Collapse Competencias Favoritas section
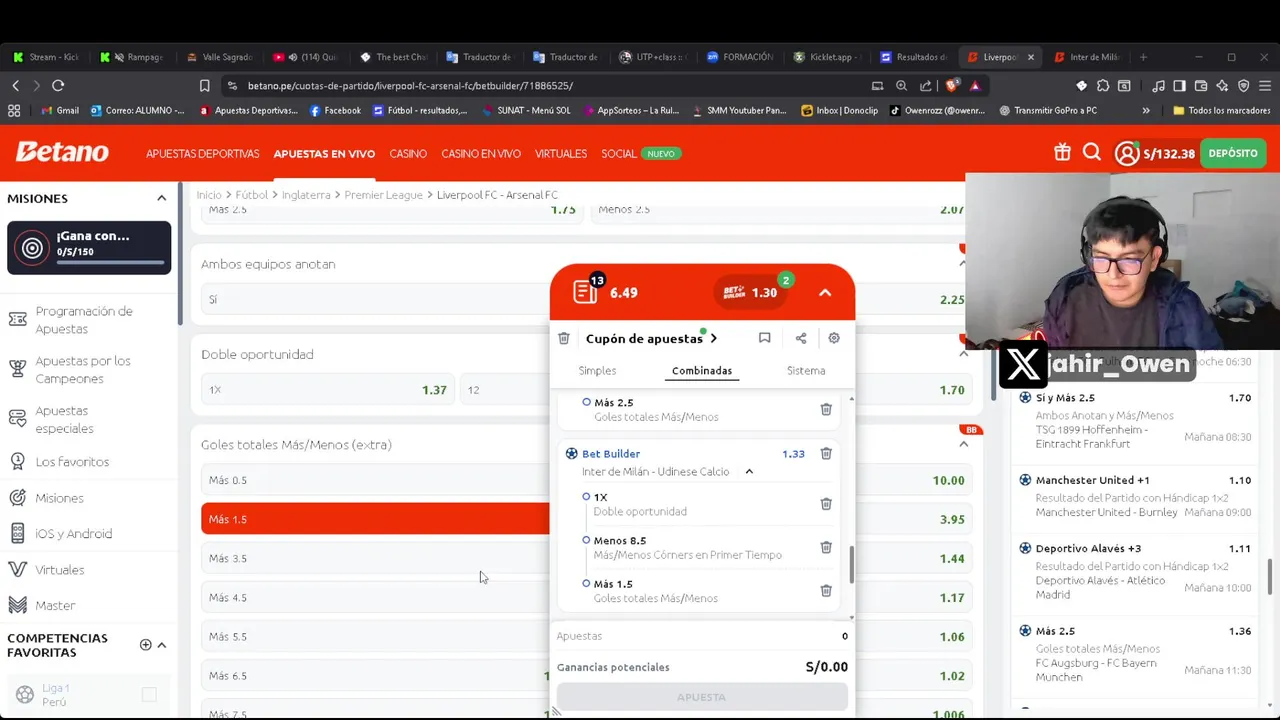Image resolution: width=1280 pixels, height=720 pixels. (x=162, y=645)
